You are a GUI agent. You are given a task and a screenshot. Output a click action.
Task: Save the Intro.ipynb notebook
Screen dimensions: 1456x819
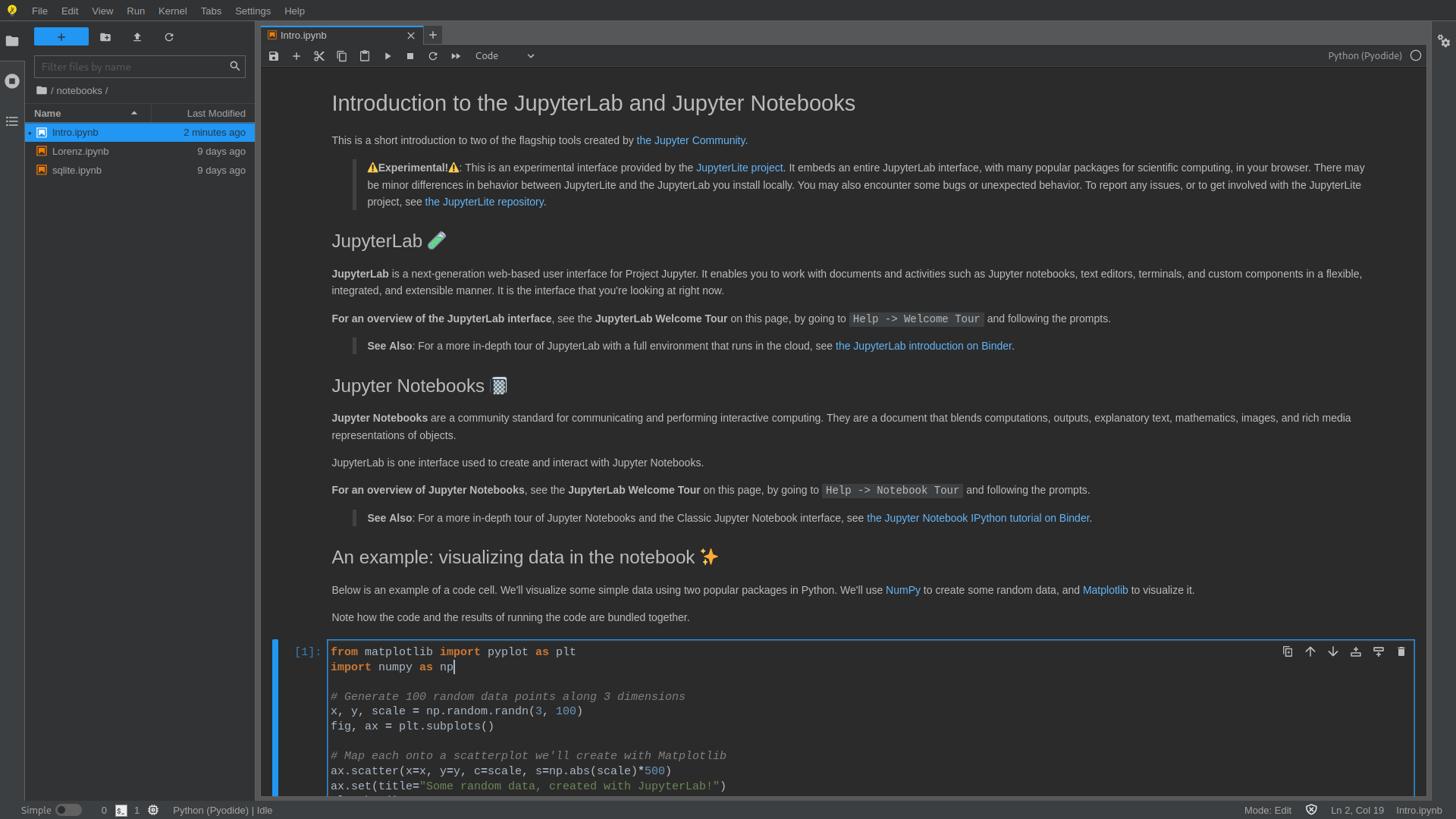point(274,56)
